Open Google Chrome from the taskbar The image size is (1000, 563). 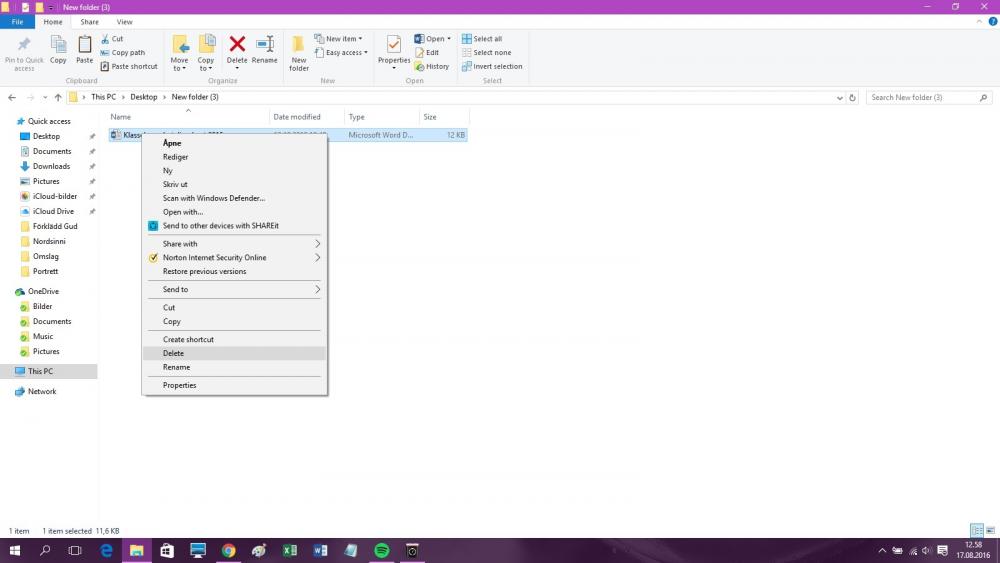228,550
